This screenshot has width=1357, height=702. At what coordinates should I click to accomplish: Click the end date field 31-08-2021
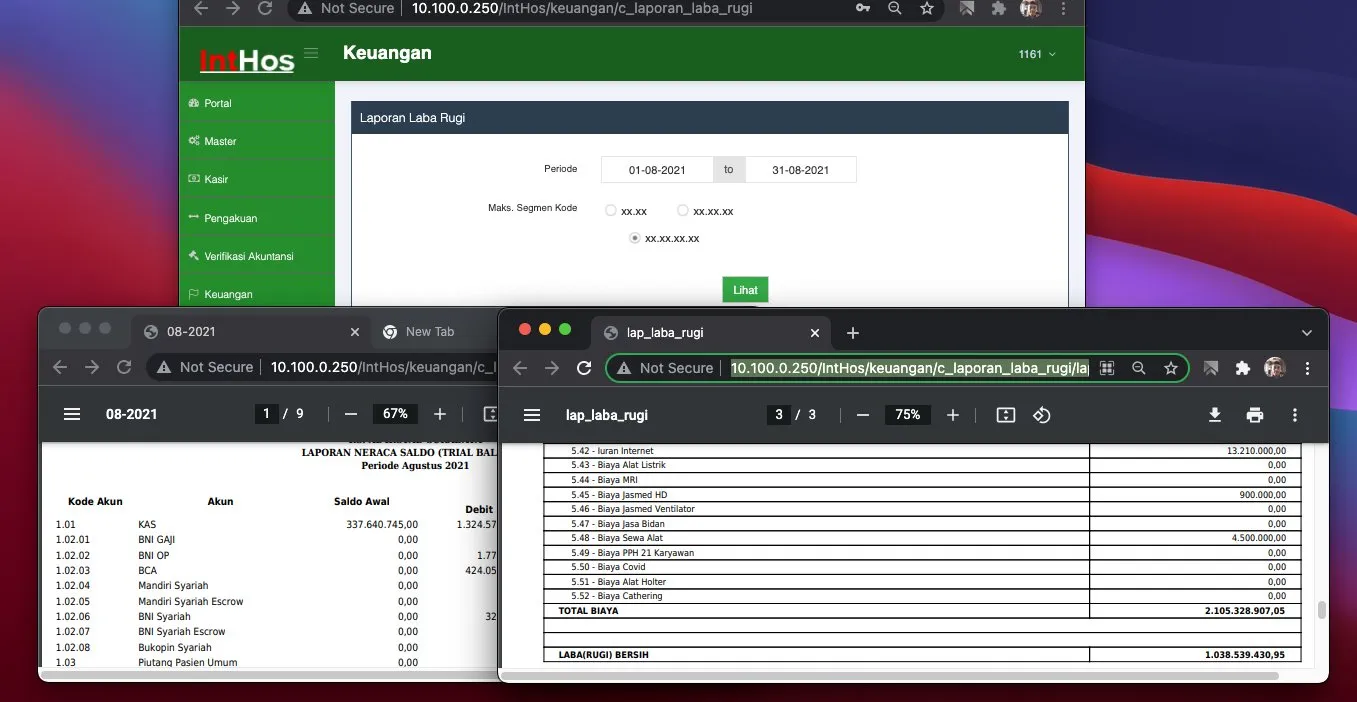click(801, 170)
